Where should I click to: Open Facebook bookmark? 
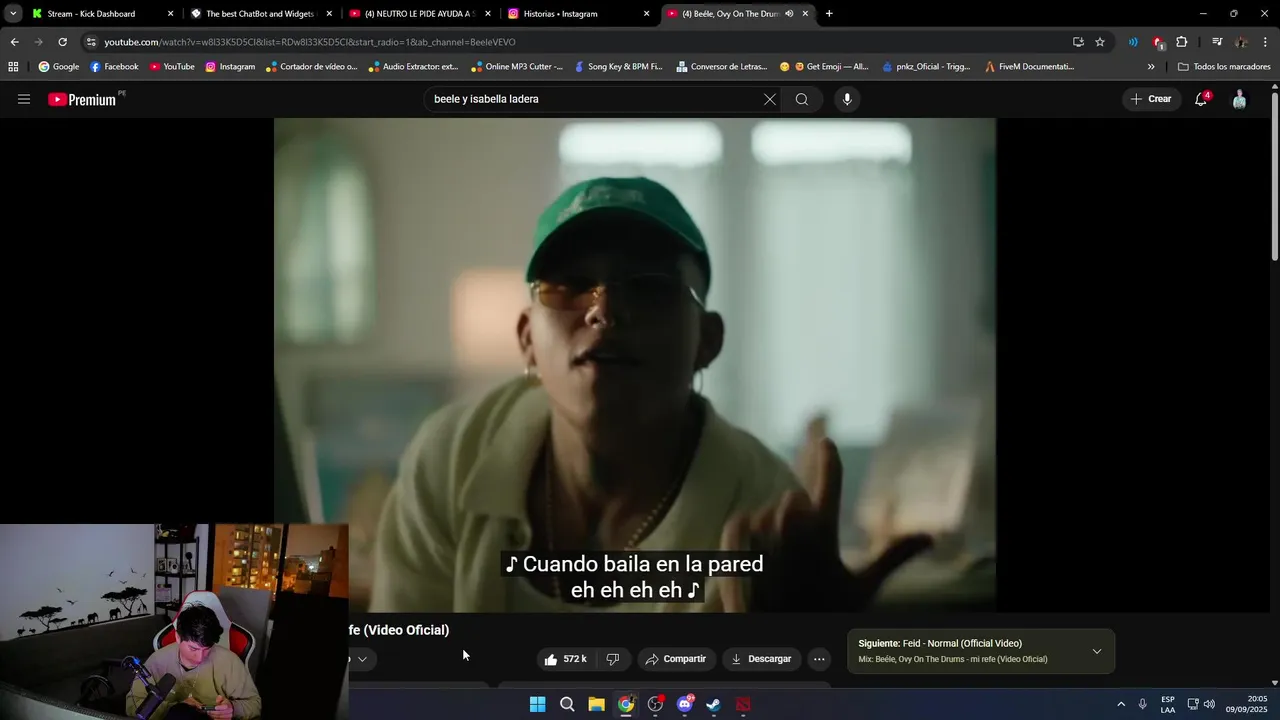(114, 67)
